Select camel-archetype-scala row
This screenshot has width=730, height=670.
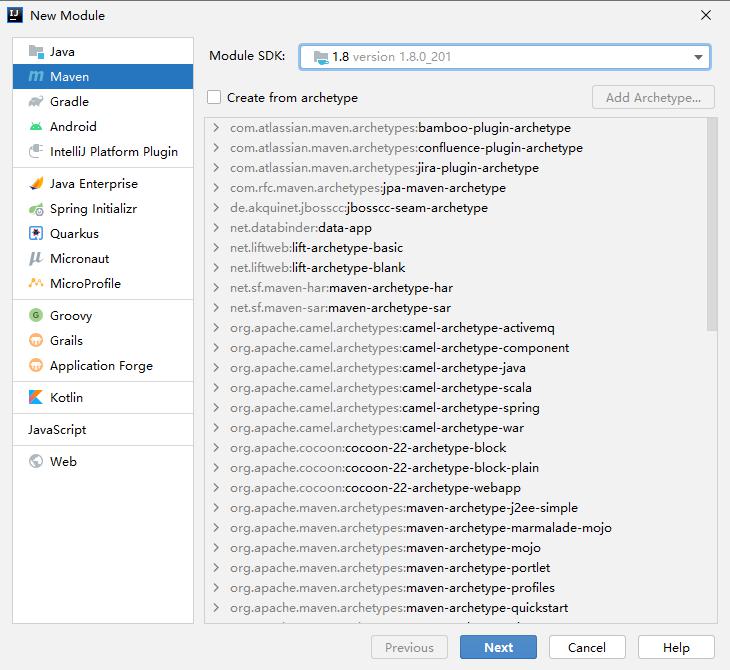click(x=456, y=388)
